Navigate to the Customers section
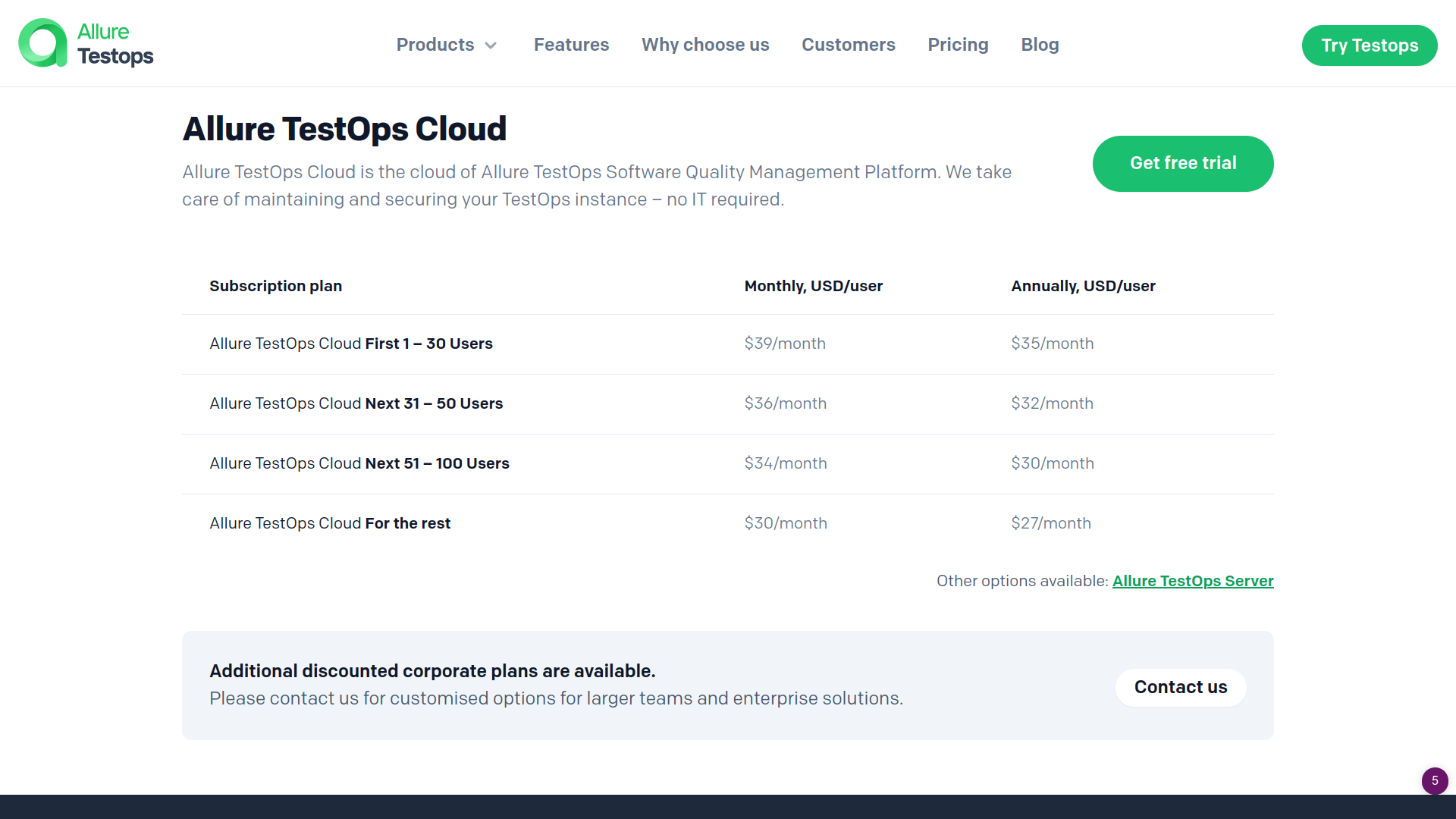The image size is (1456, 819). [x=849, y=45]
